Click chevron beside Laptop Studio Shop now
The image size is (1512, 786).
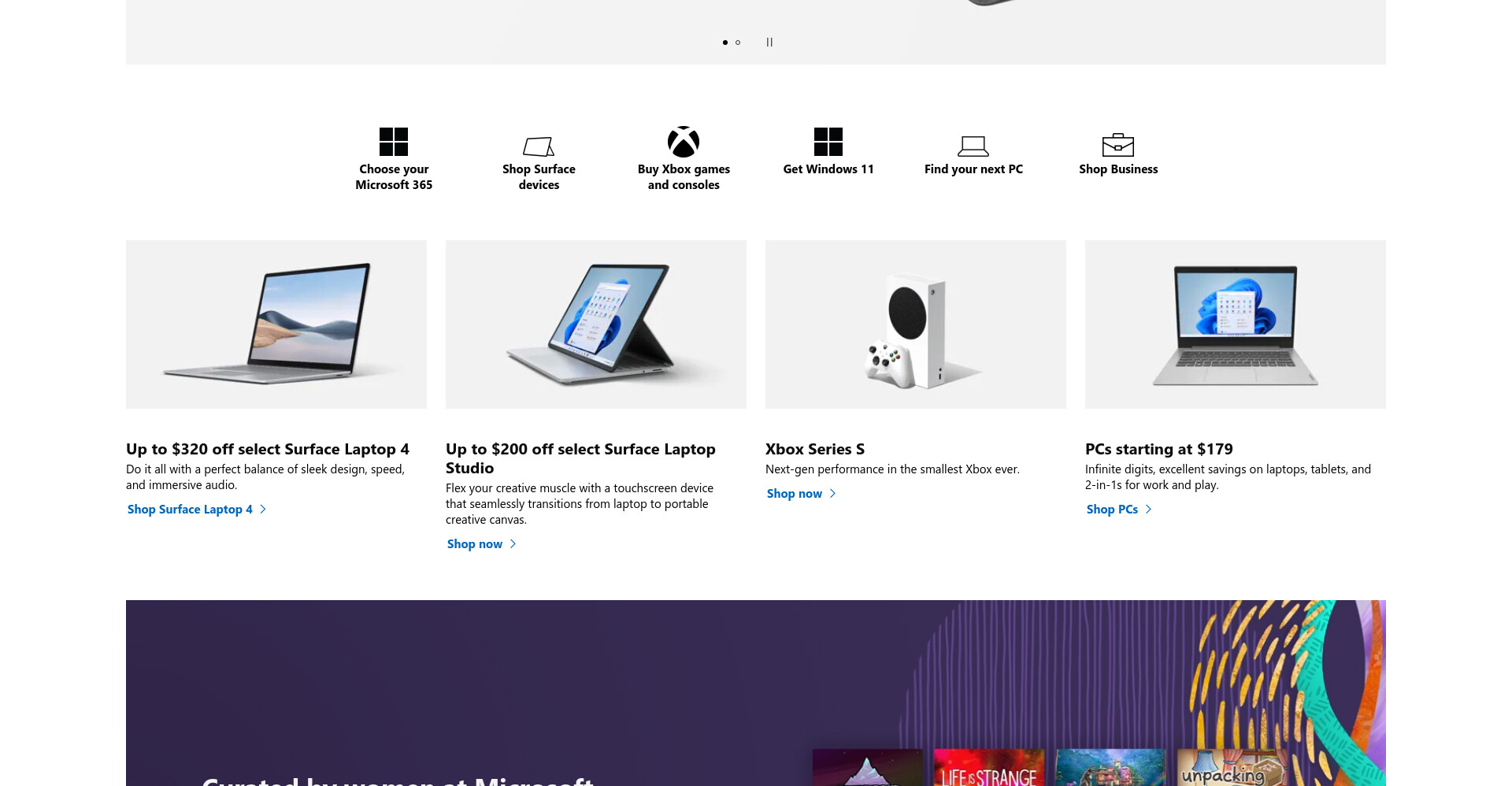[513, 544]
